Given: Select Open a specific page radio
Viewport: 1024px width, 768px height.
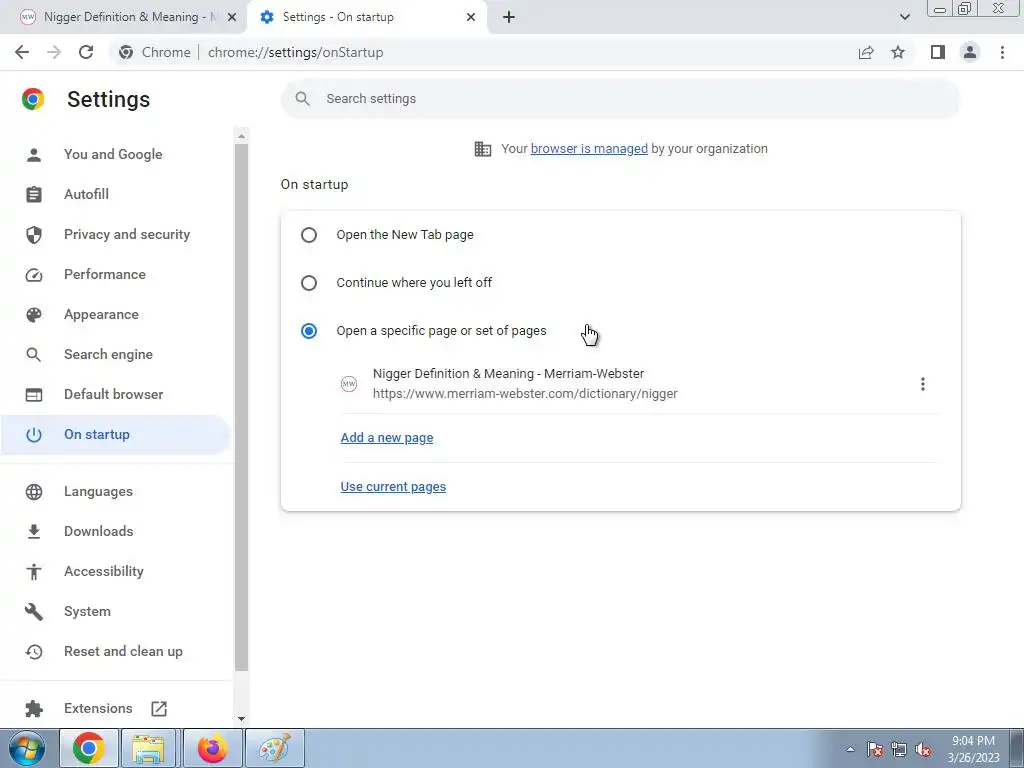Looking at the screenshot, I should (x=309, y=330).
